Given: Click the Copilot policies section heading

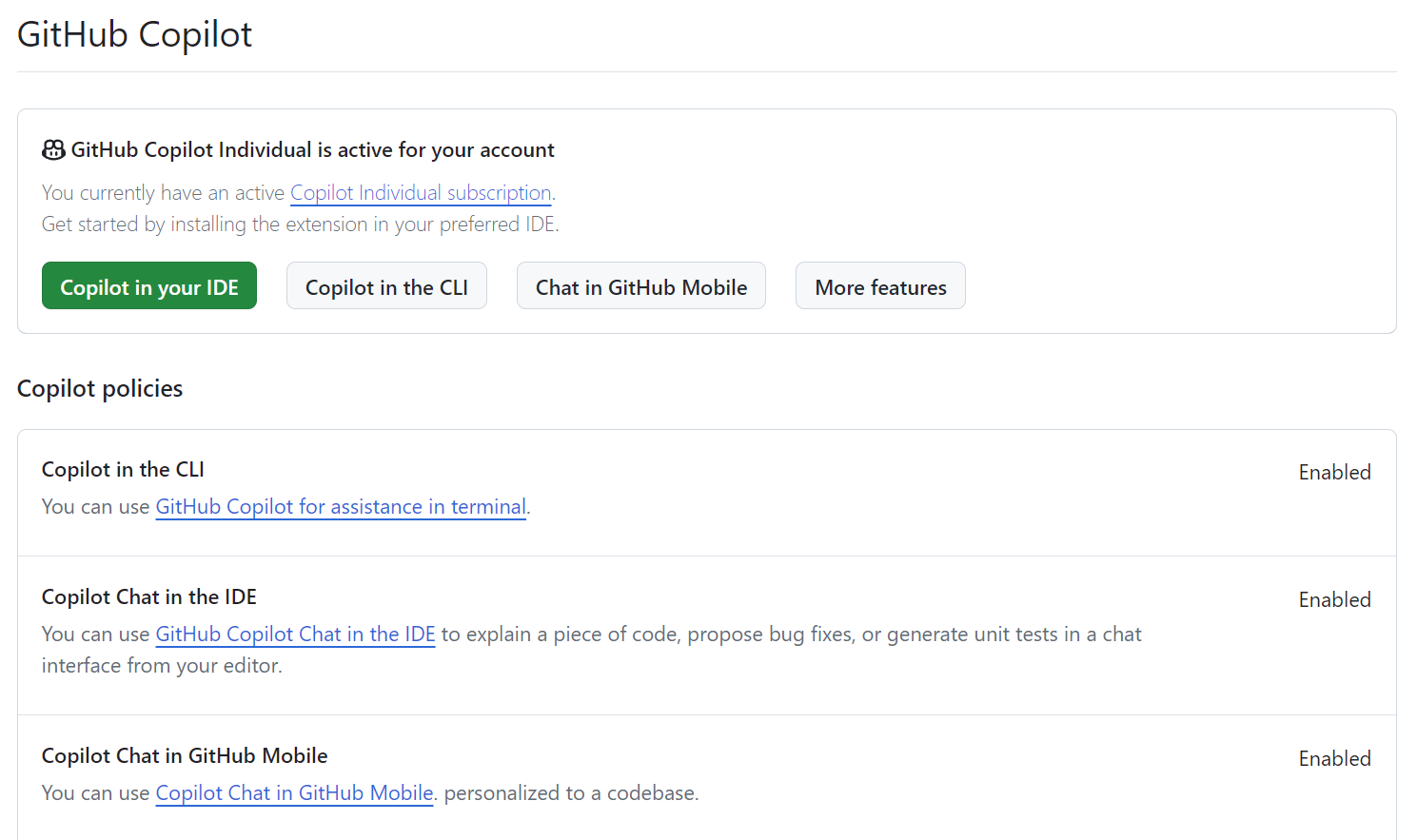Looking at the screenshot, I should (x=99, y=388).
